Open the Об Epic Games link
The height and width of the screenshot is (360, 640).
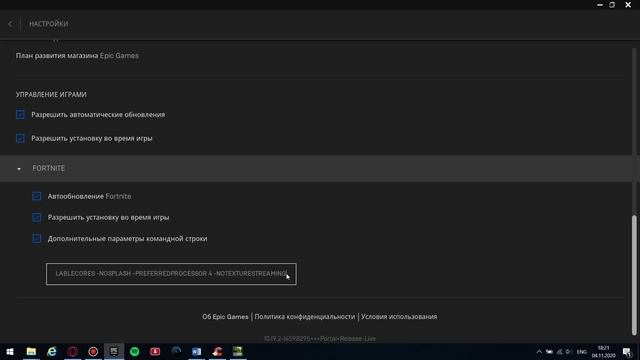click(225, 317)
